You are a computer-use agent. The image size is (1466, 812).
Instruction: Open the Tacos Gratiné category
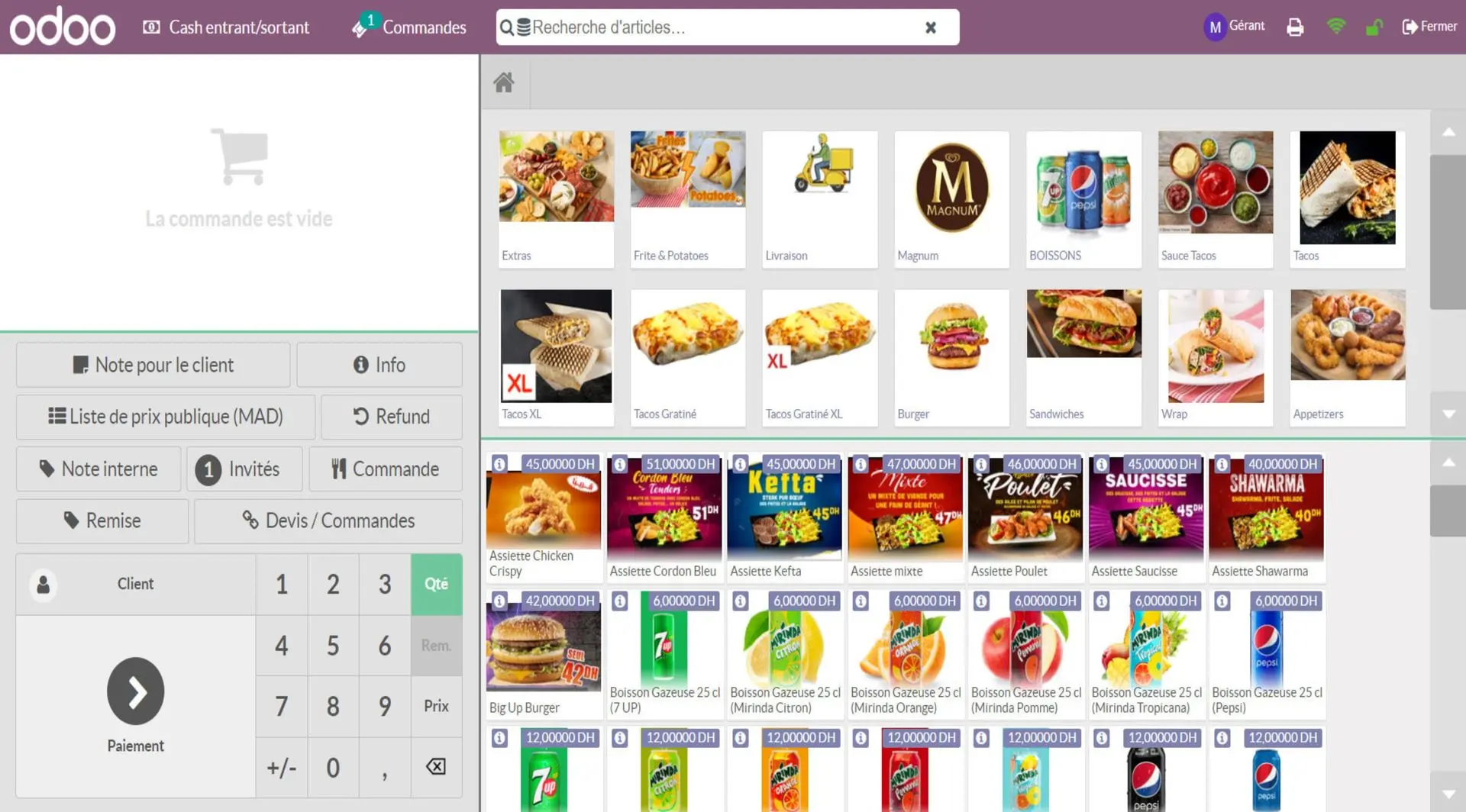(687, 357)
